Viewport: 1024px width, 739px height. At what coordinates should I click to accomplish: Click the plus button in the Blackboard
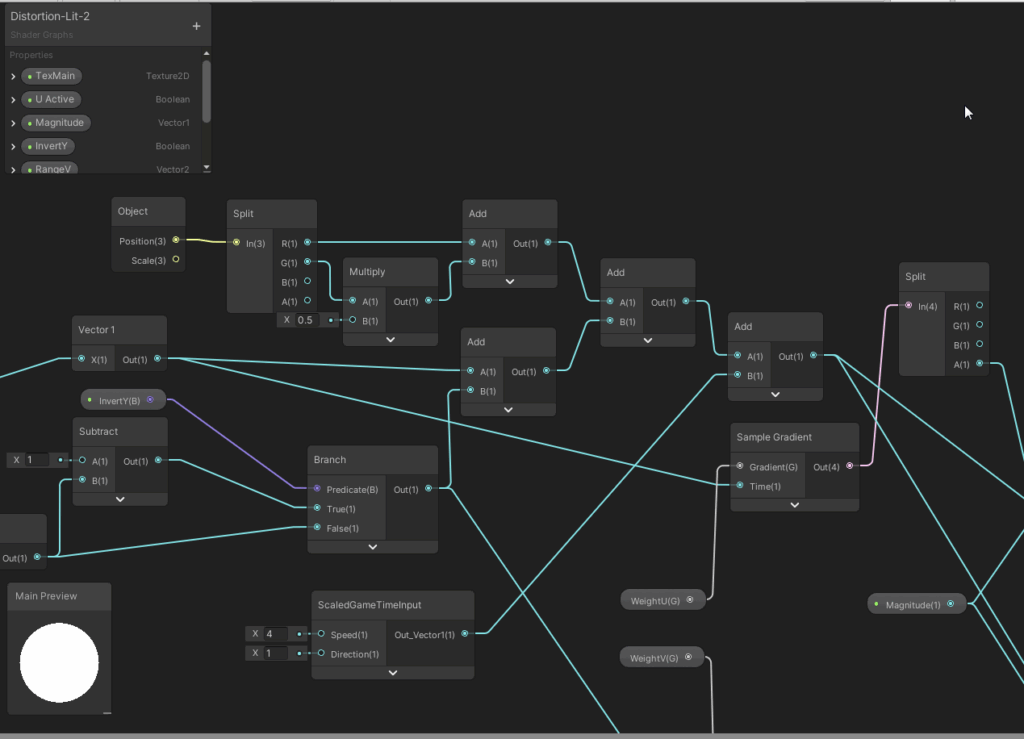coord(196,26)
